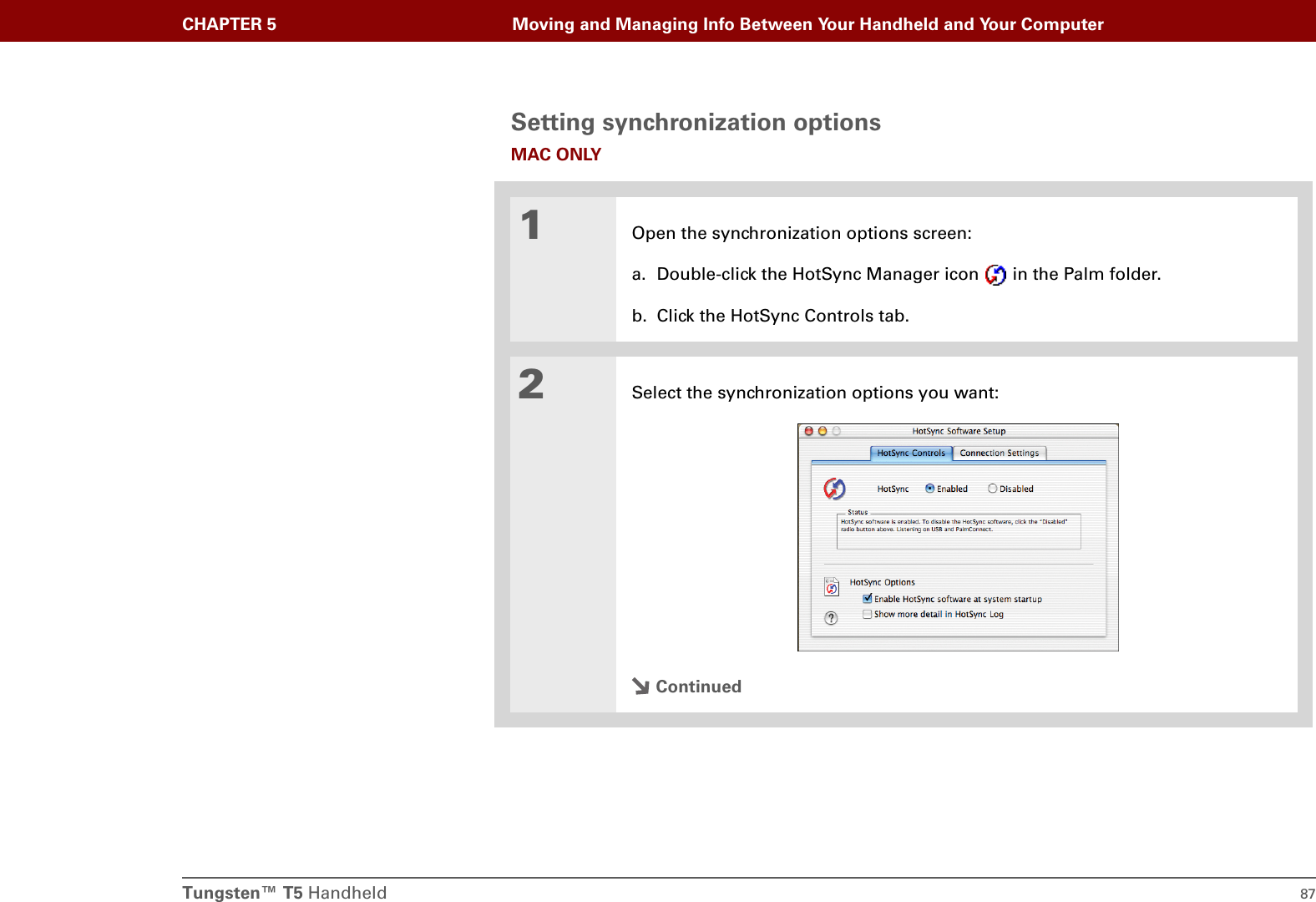Click the Status message text box
Image resolution: width=1316 pixels, height=902 pixels.
(x=959, y=531)
